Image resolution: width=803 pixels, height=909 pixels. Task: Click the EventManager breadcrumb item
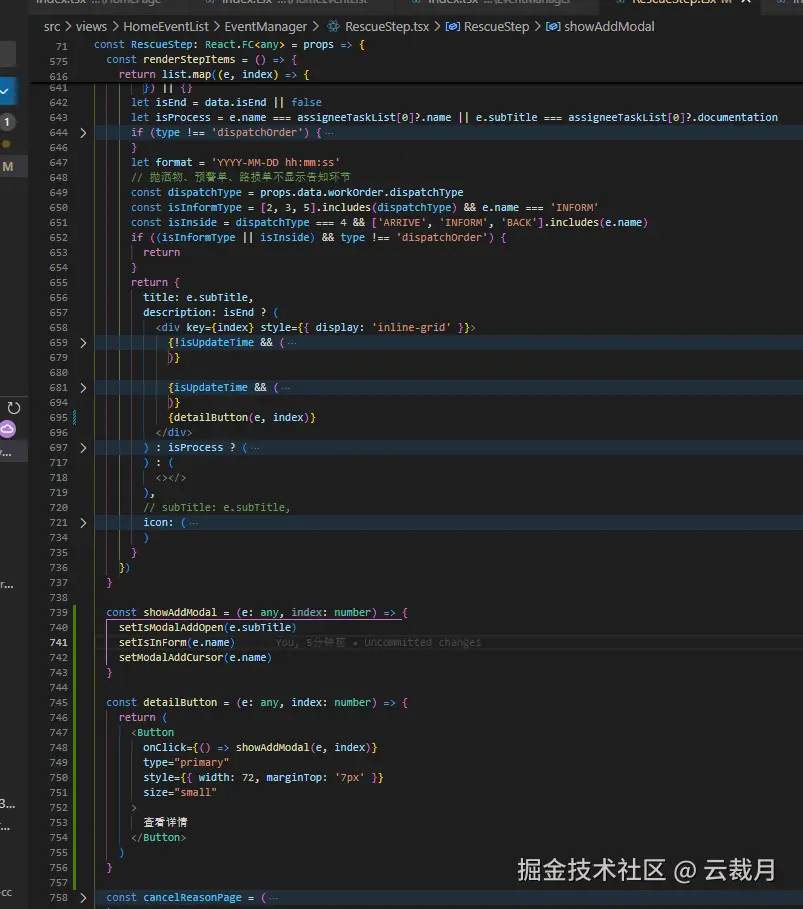pyautogui.click(x=265, y=27)
